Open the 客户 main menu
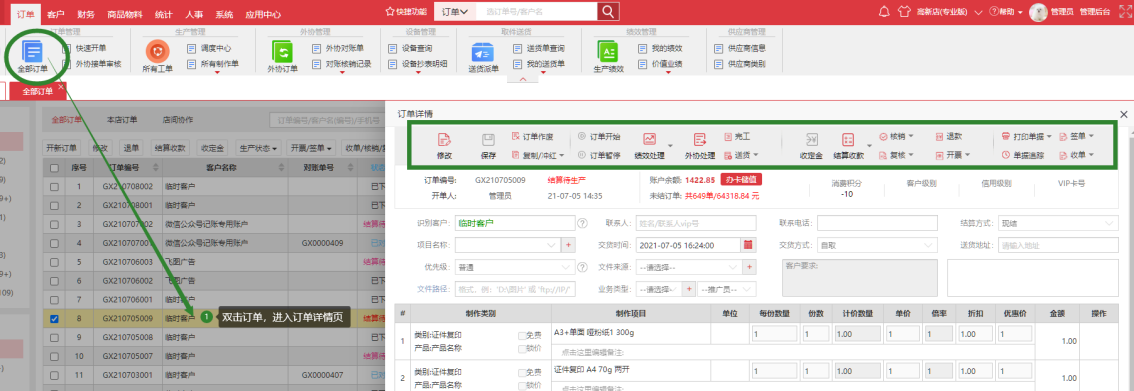1134x391 pixels. (55, 13)
